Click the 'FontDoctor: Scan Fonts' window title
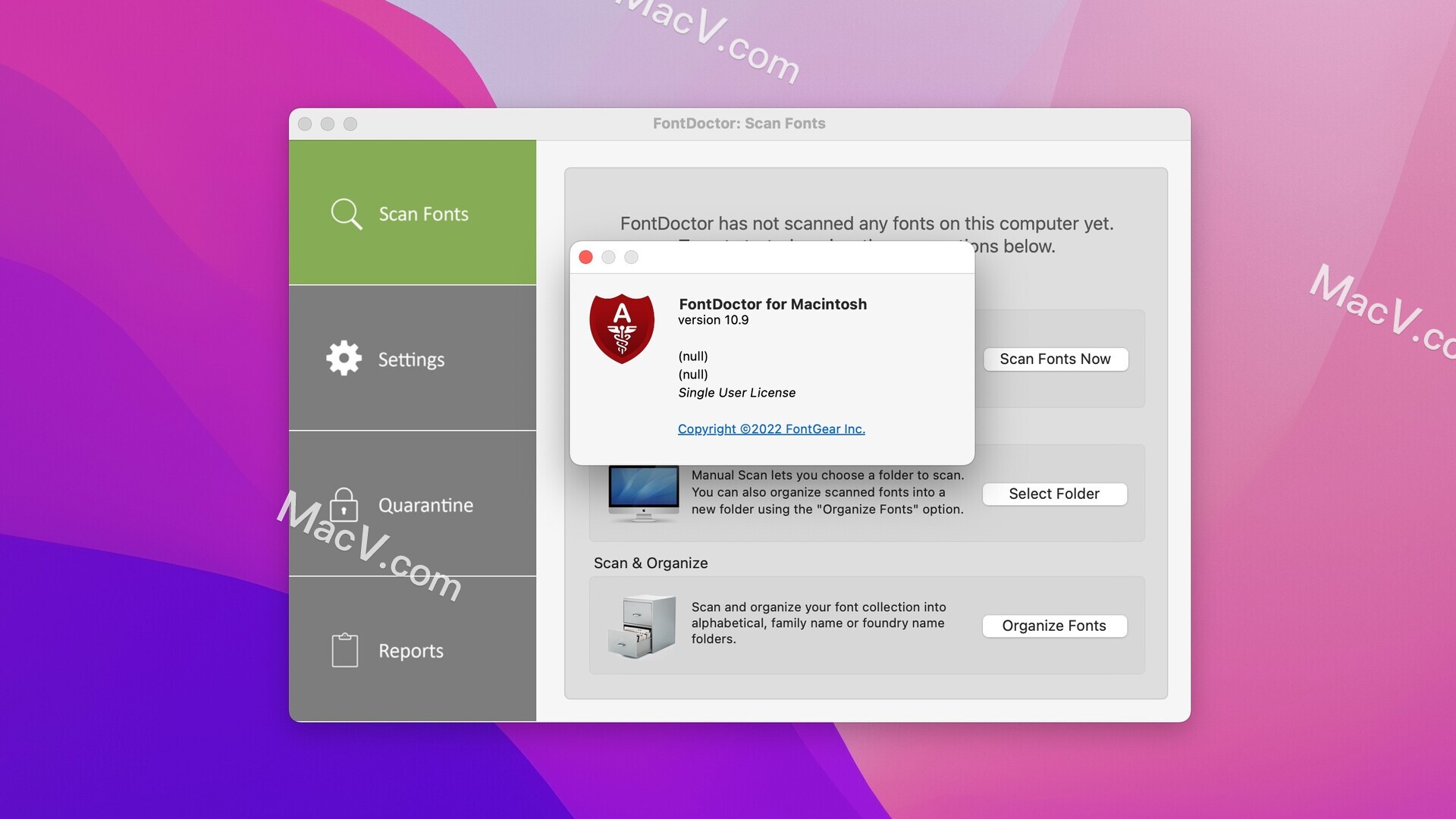Viewport: 1456px width, 819px height. pyautogui.click(x=739, y=124)
